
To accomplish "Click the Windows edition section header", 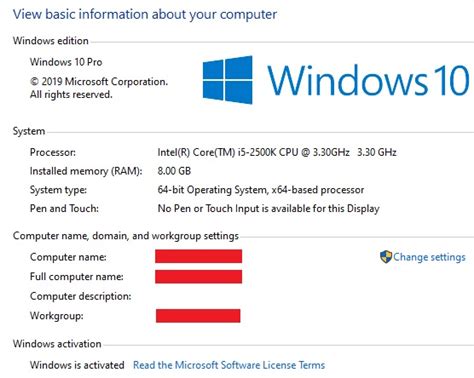I will 51,41.
